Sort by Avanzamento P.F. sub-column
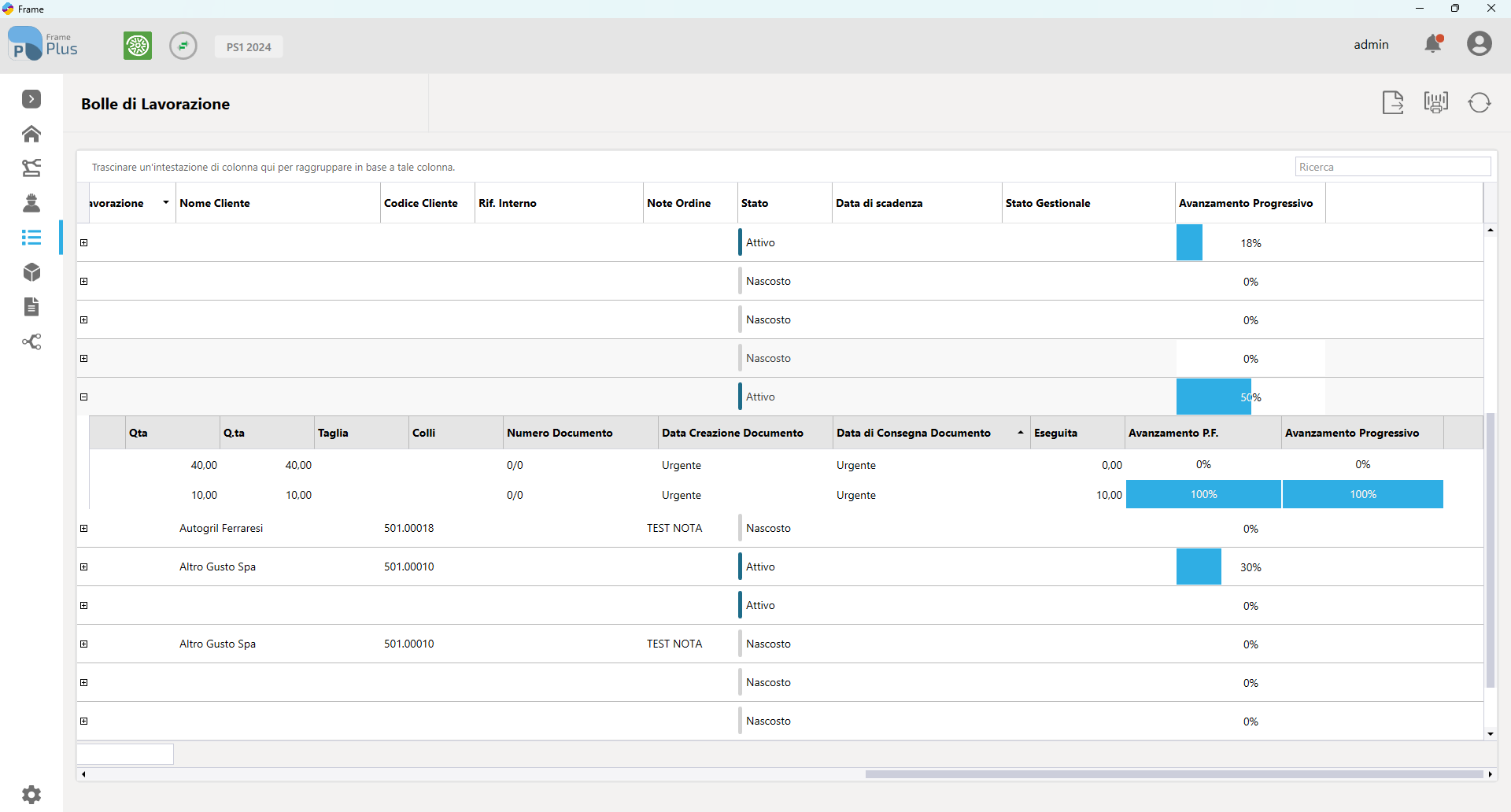The height and width of the screenshot is (812, 1511). (x=1203, y=433)
